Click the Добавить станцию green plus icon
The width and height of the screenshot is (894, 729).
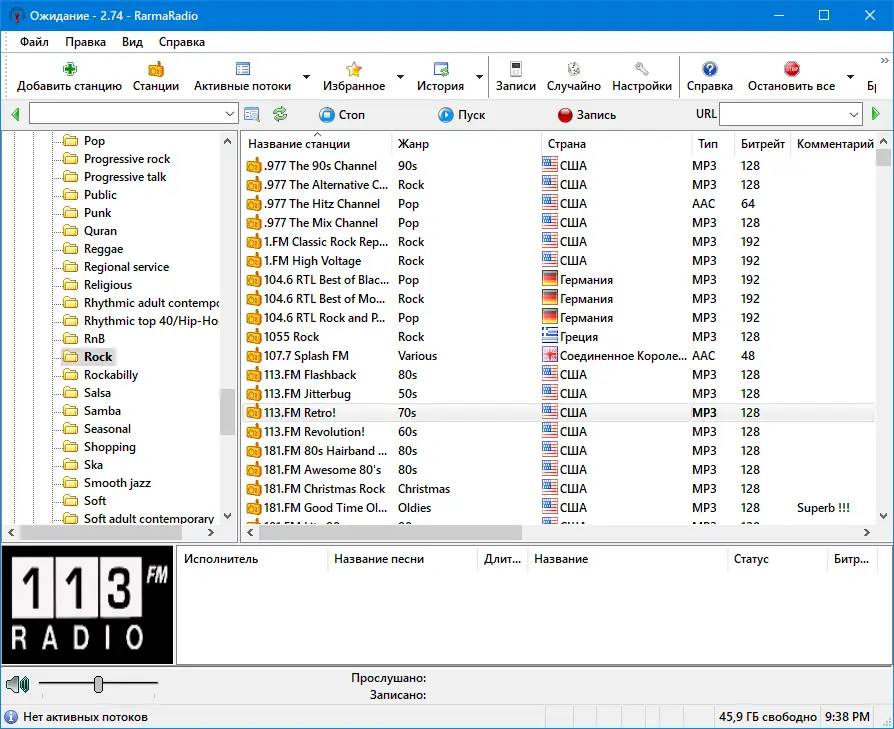[70, 66]
